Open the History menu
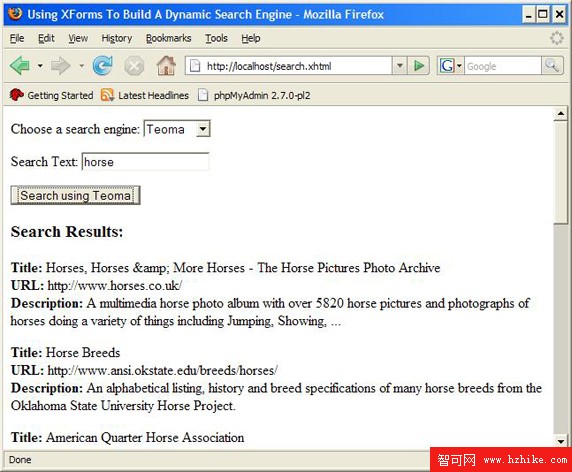Viewport: 572px width, 472px height. click(x=117, y=38)
